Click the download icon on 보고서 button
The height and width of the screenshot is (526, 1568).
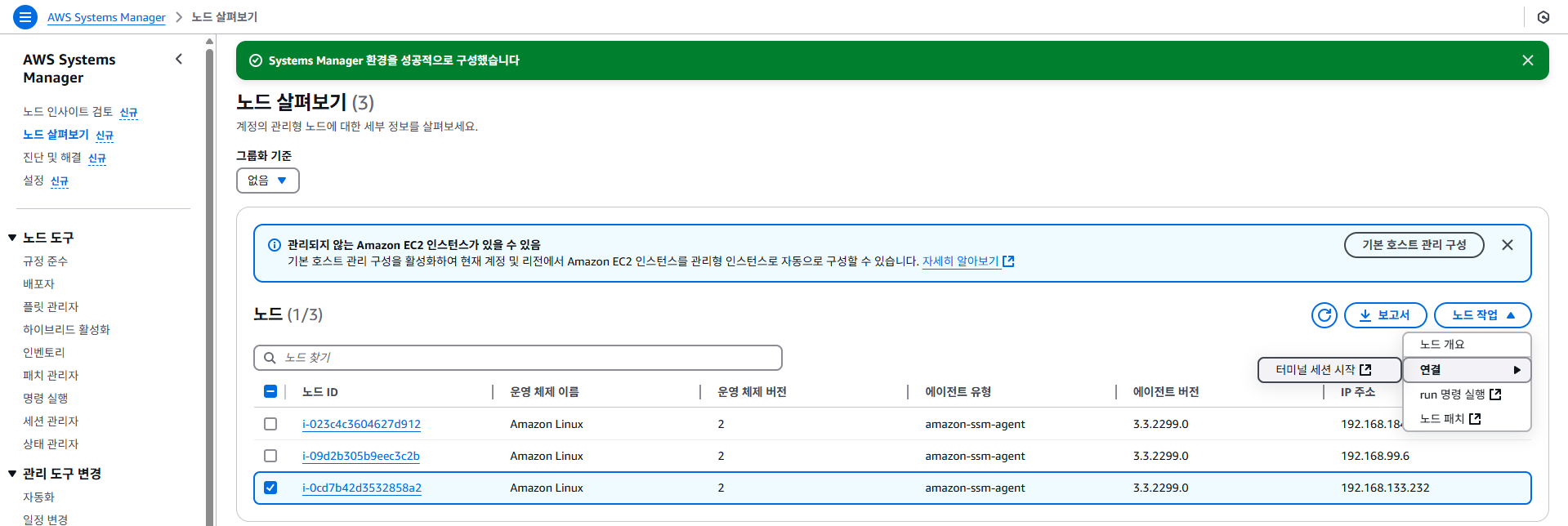pos(1365,315)
